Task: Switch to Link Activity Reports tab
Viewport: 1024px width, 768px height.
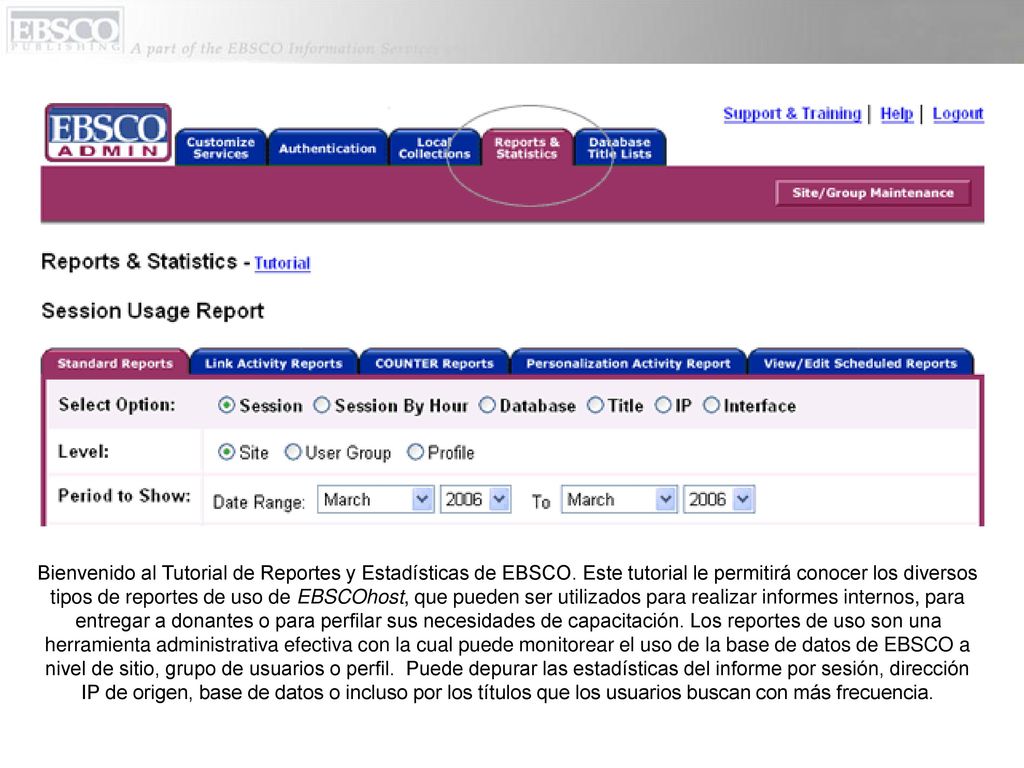Action: (274, 363)
